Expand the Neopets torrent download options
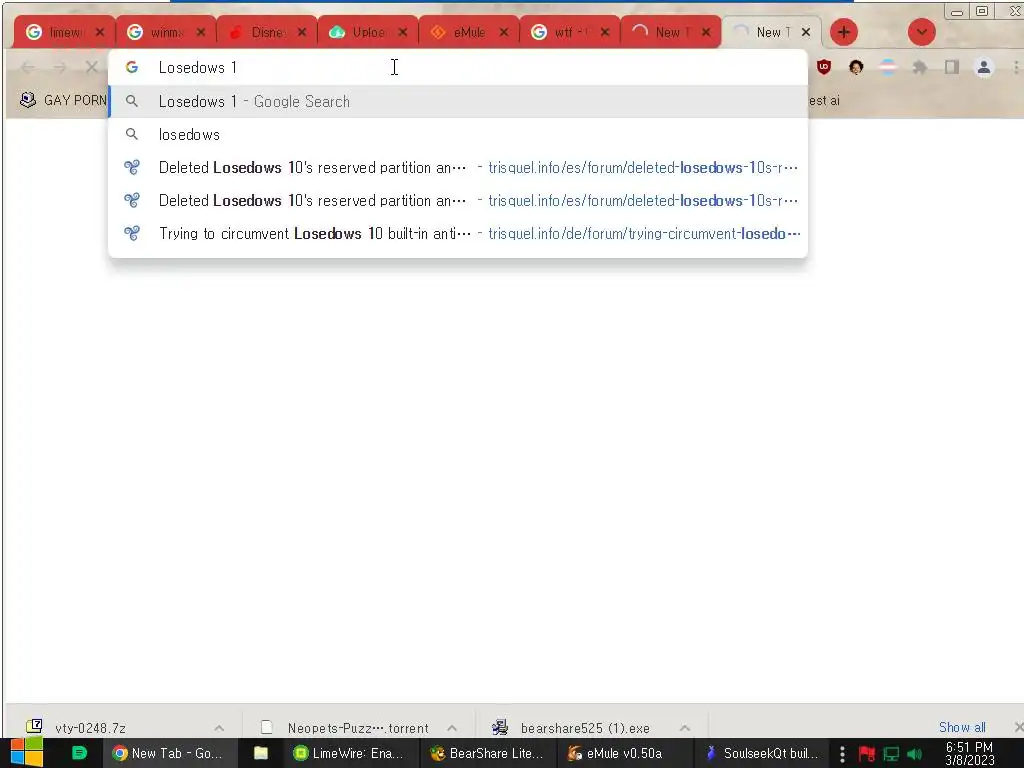1024x768 pixels. [x=452, y=728]
